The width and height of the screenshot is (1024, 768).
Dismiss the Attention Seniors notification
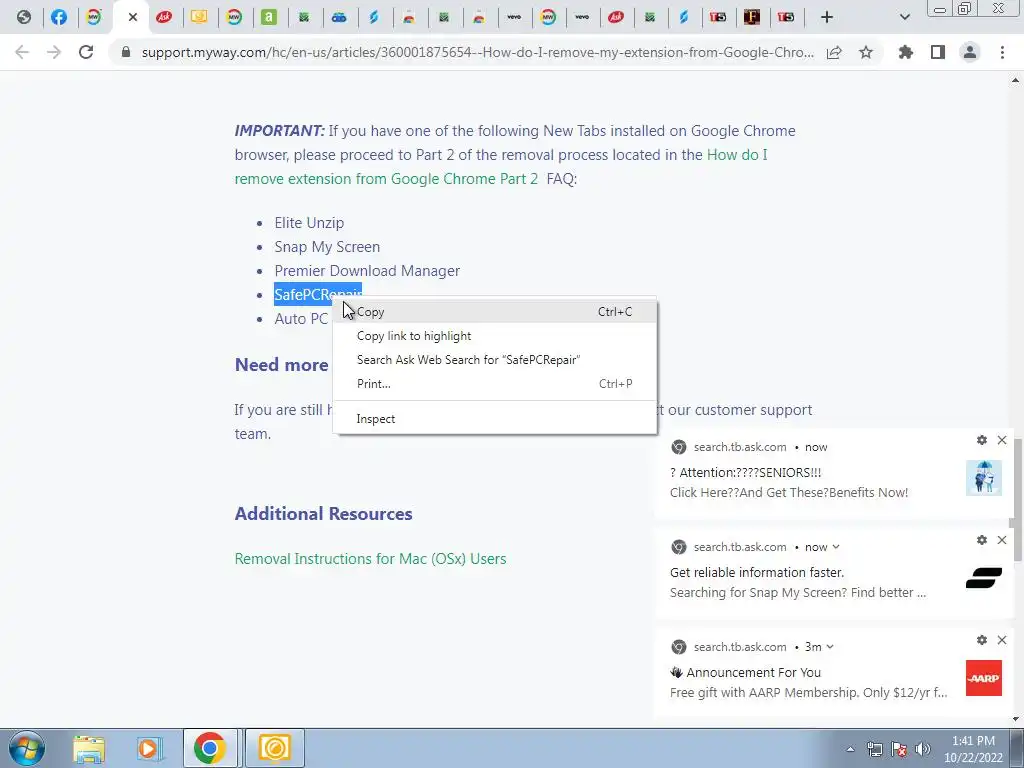click(1002, 440)
